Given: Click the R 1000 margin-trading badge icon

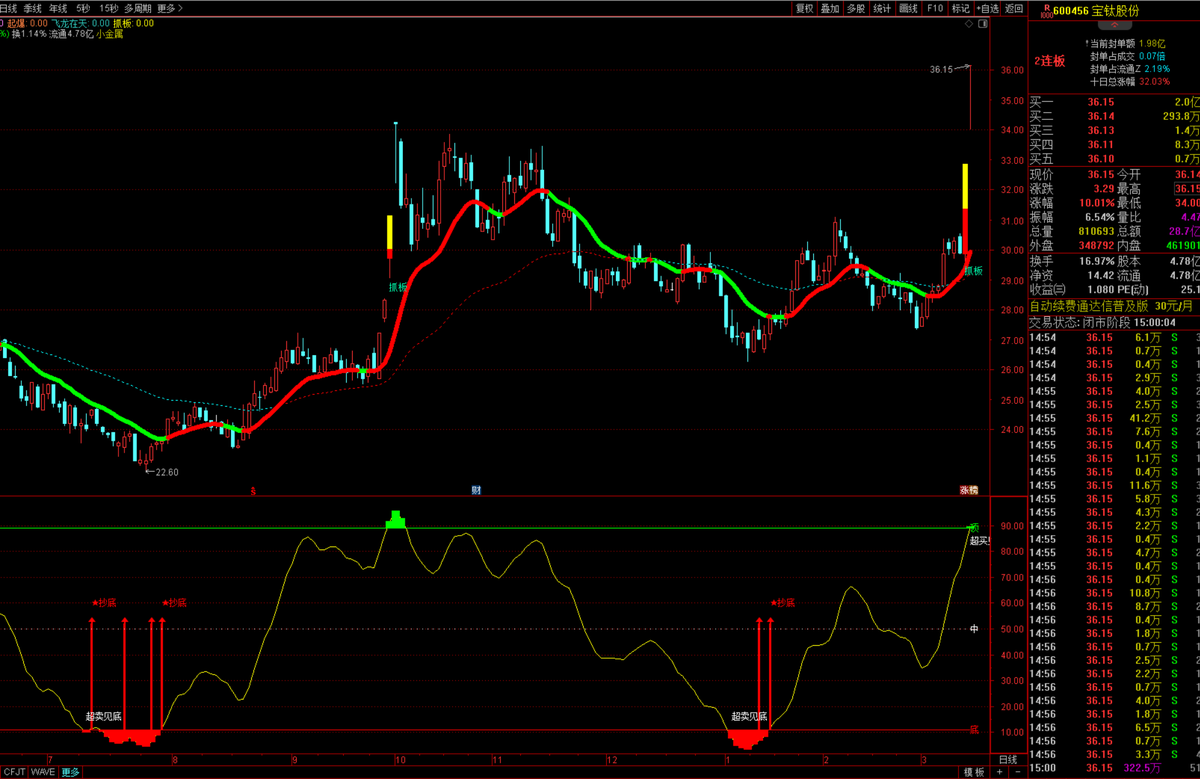Looking at the screenshot, I should click(x=1046, y=11).
